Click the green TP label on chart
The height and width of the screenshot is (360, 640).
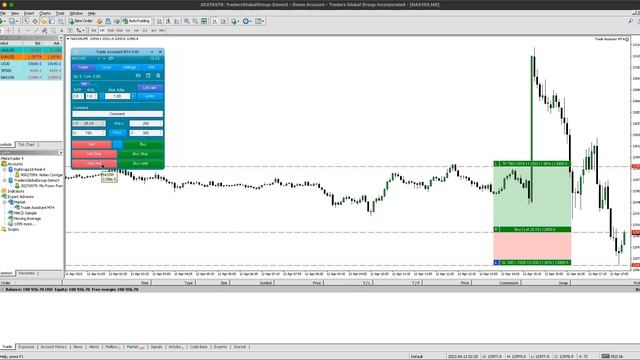click(x=532, y=164)
